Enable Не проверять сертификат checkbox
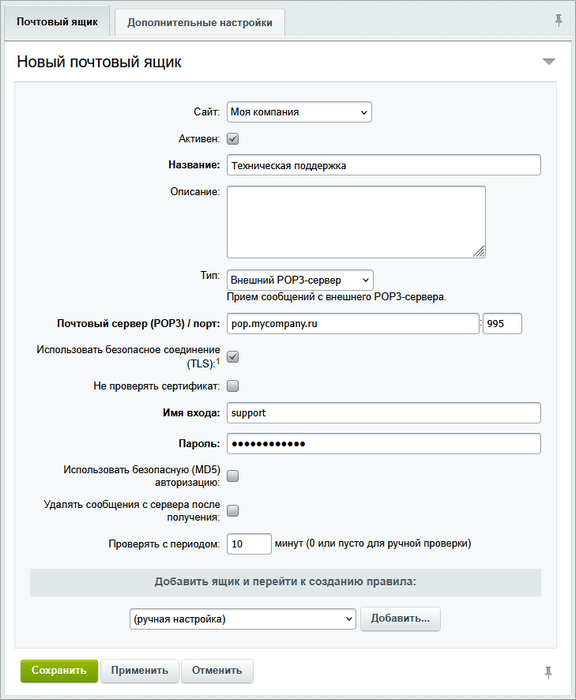Image resolution: width=576 pixels, height=700 pixels. click(x=233, y=386)
